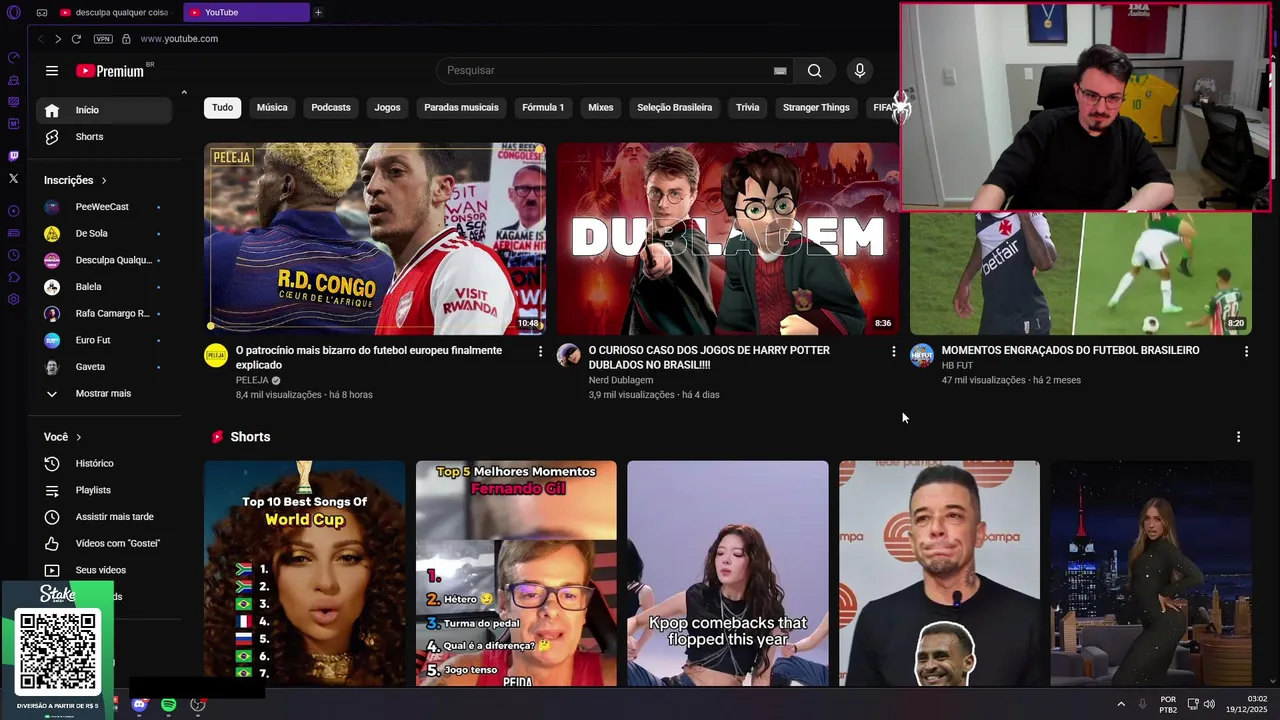Click the taskbar network icon
Screen dimensions: 1280x720
tap(1193, 704)
